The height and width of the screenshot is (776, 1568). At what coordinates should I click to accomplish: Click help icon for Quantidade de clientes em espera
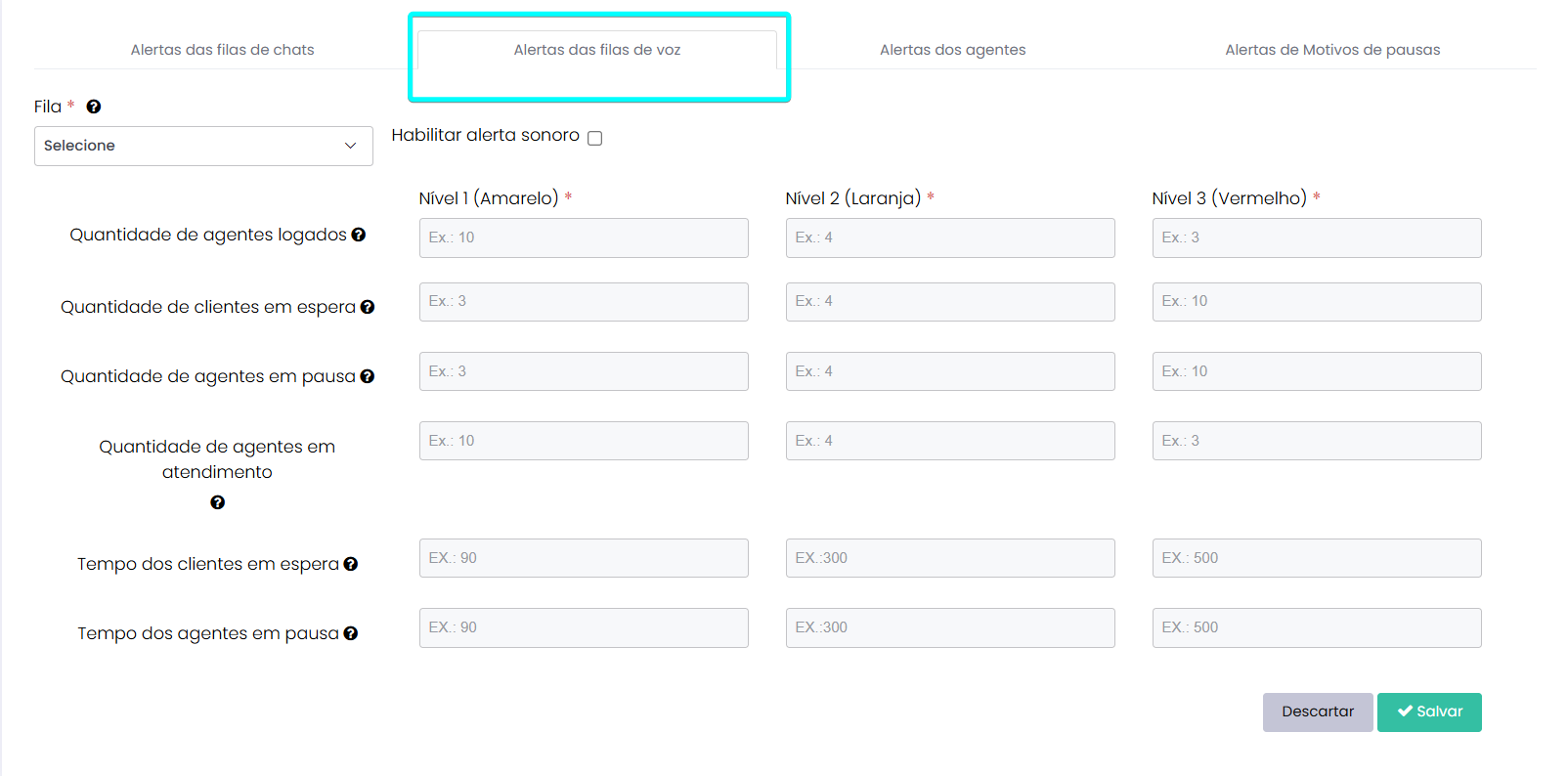coord(368,307)
